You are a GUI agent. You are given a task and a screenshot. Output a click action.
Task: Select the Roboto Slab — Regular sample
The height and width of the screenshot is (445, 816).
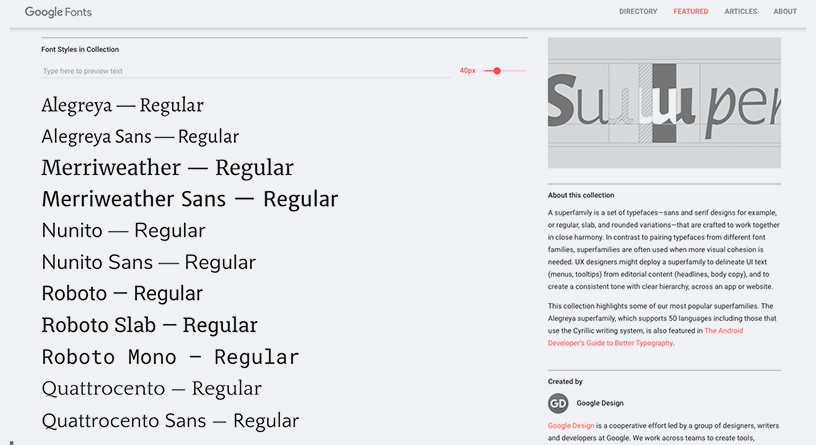(149, 325)
